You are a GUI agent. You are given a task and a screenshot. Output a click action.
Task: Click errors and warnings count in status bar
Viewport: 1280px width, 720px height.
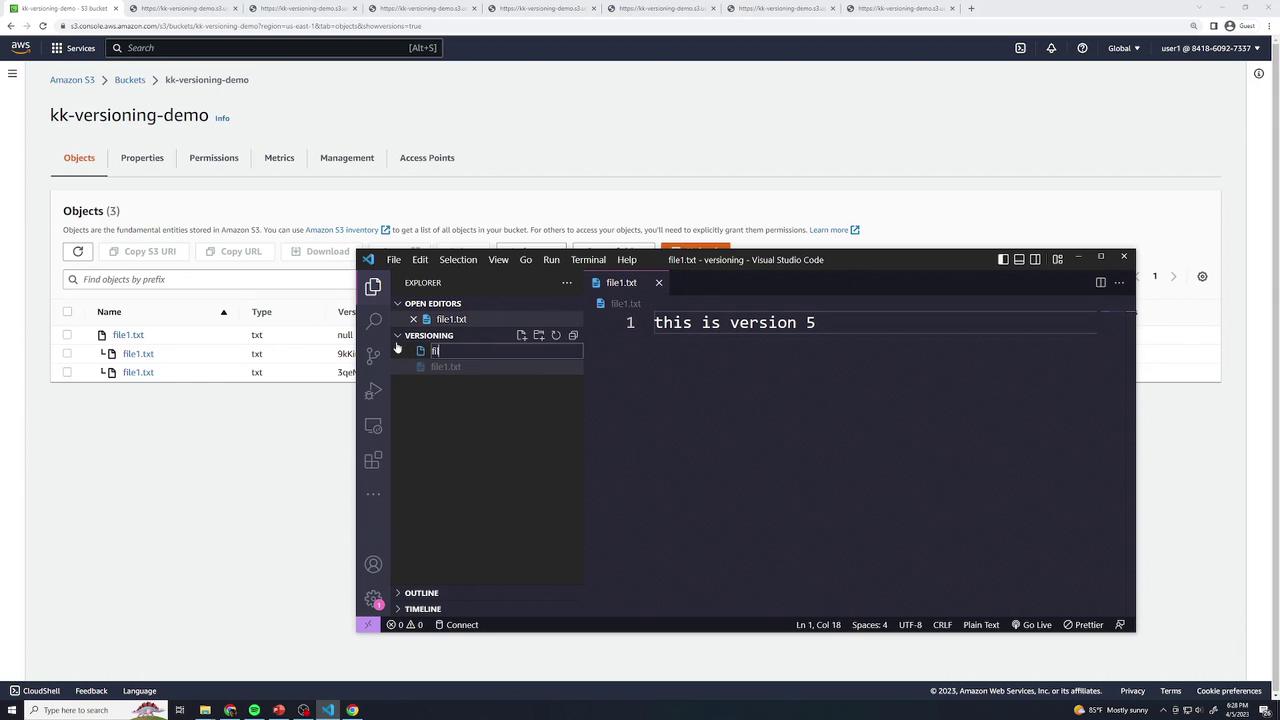pos(405,625)
